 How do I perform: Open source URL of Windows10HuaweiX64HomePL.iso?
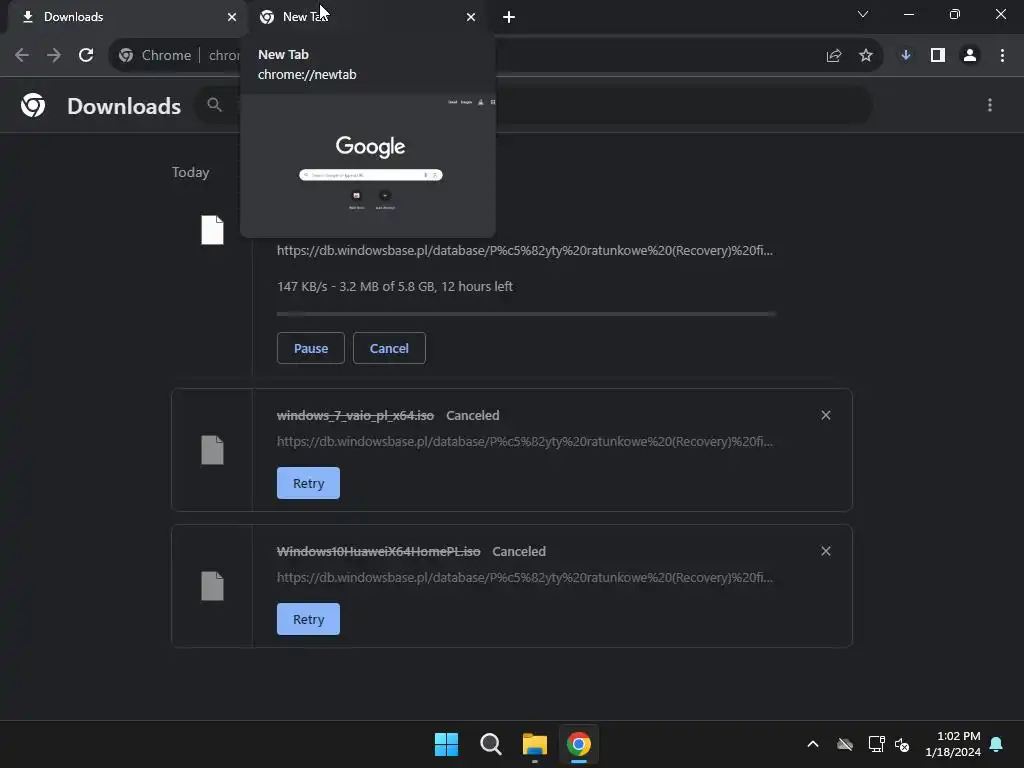(525, 577)
